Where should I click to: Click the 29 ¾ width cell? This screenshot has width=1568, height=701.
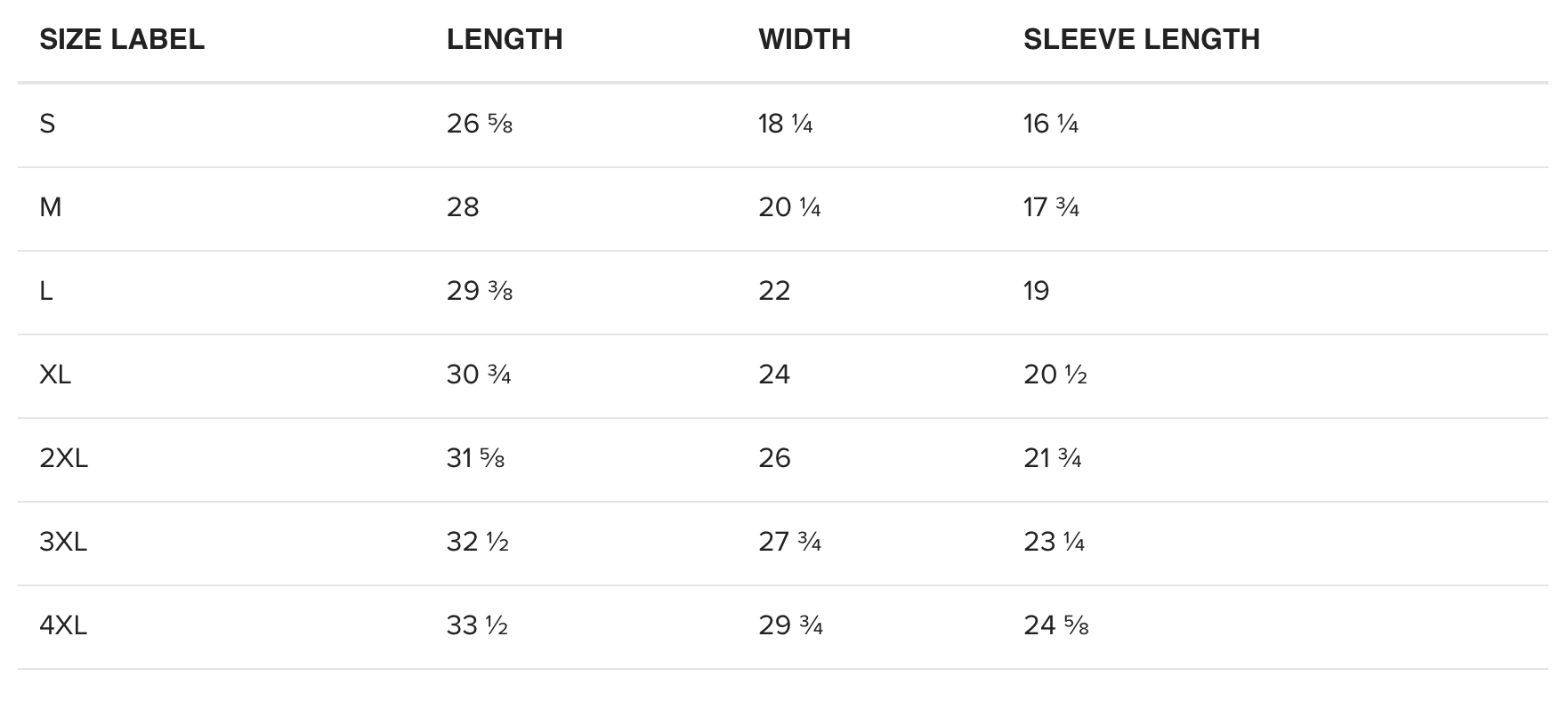[790, 625]
